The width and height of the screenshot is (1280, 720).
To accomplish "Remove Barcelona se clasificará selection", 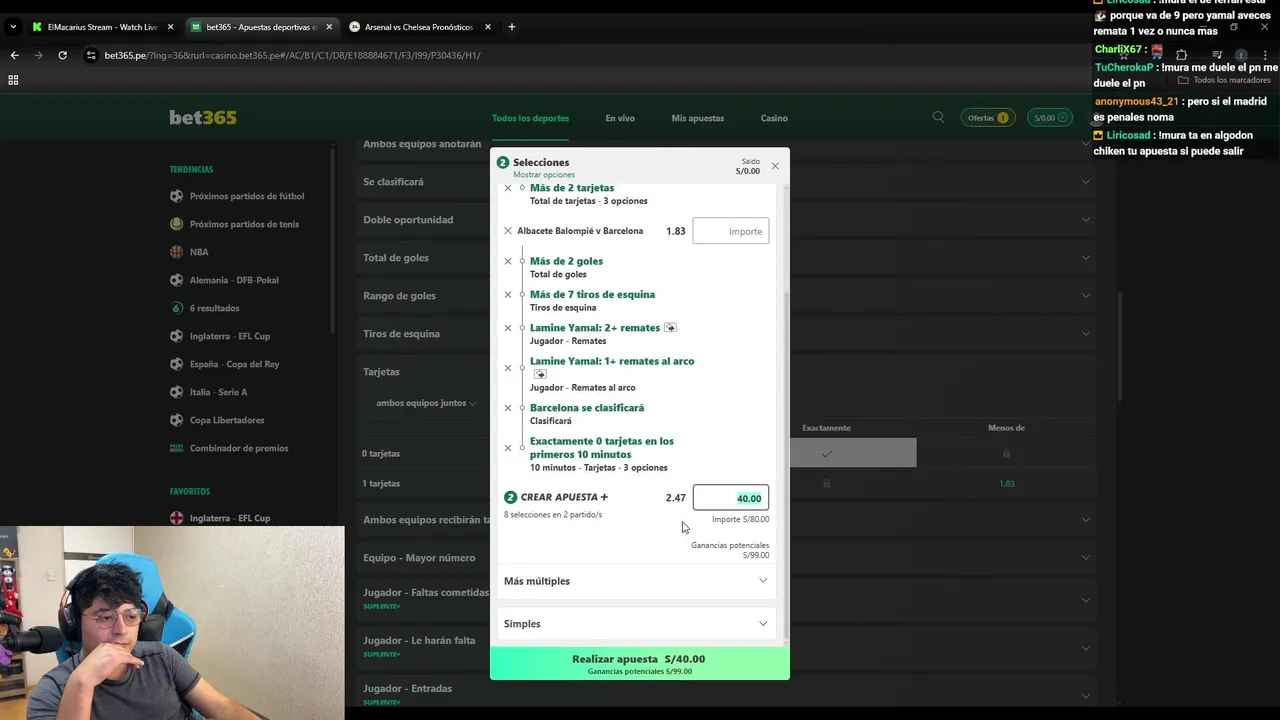I will pos(508,408).
